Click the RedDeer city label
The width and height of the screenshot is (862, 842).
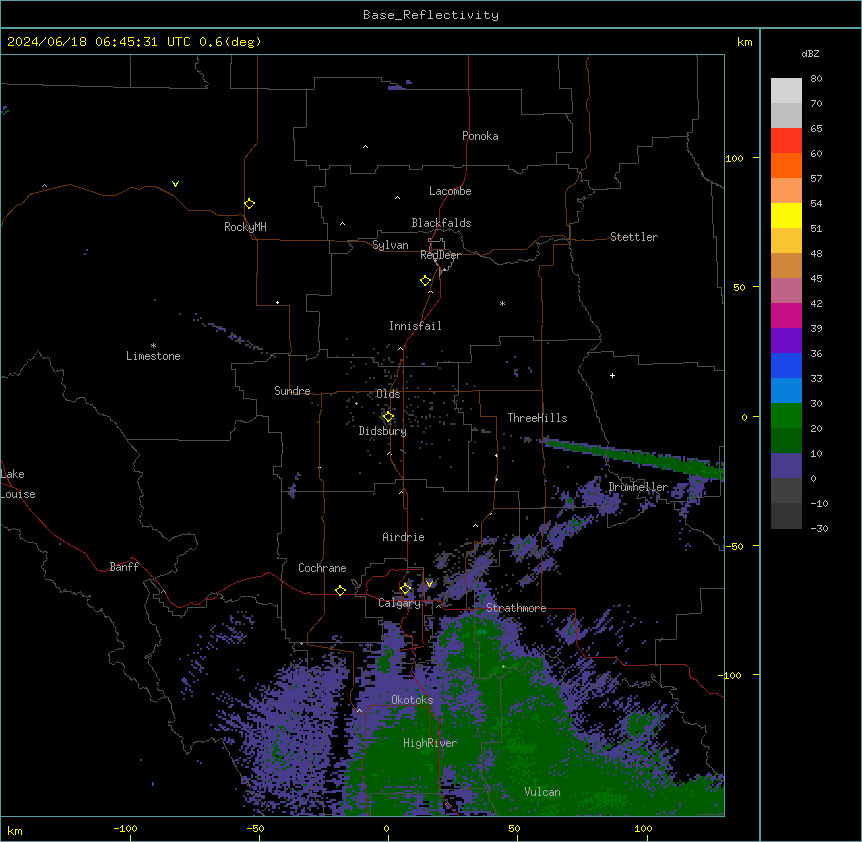click(x=440, y=255)
